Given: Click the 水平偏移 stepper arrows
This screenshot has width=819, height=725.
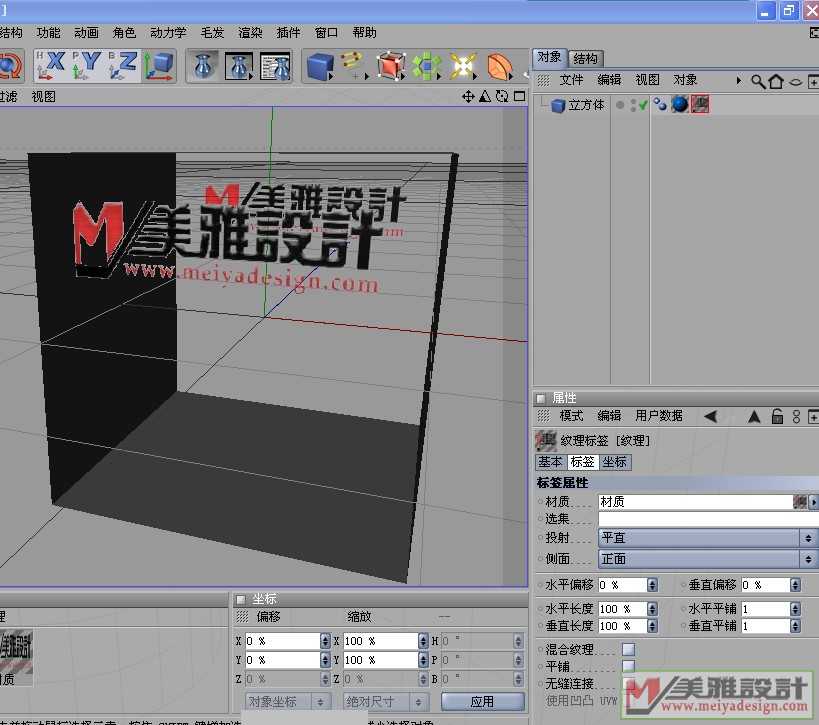Looking at the screenshot, I should point(652,585).
